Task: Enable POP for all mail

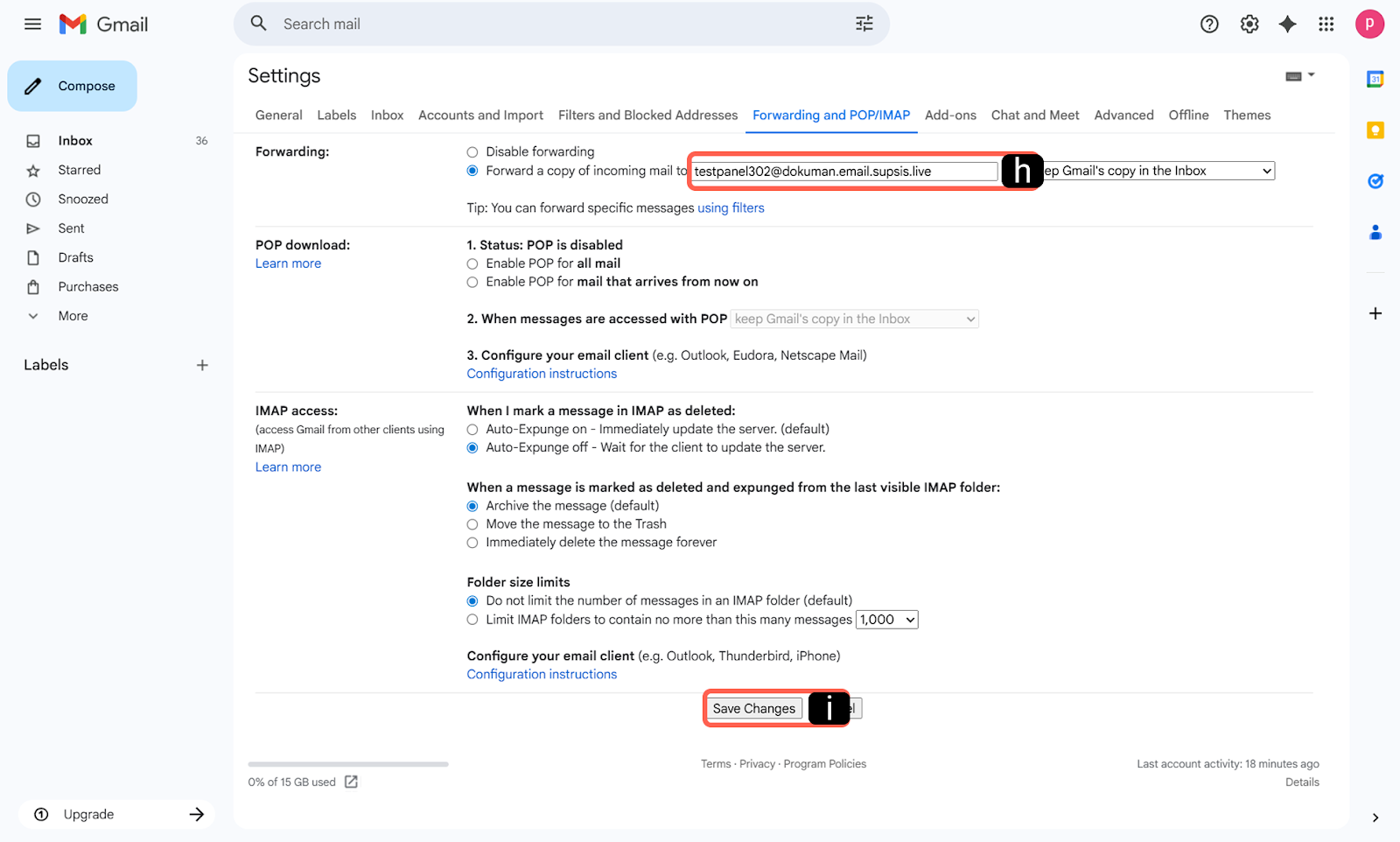Action: click(472, 263)
